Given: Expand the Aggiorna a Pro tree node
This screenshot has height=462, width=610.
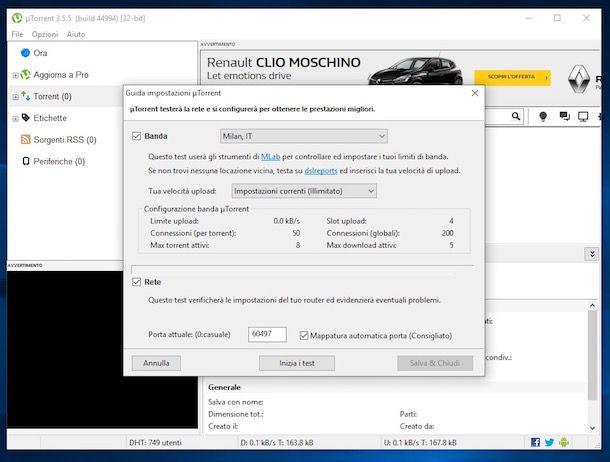Looking at the screenshot, I should (15, 75).
